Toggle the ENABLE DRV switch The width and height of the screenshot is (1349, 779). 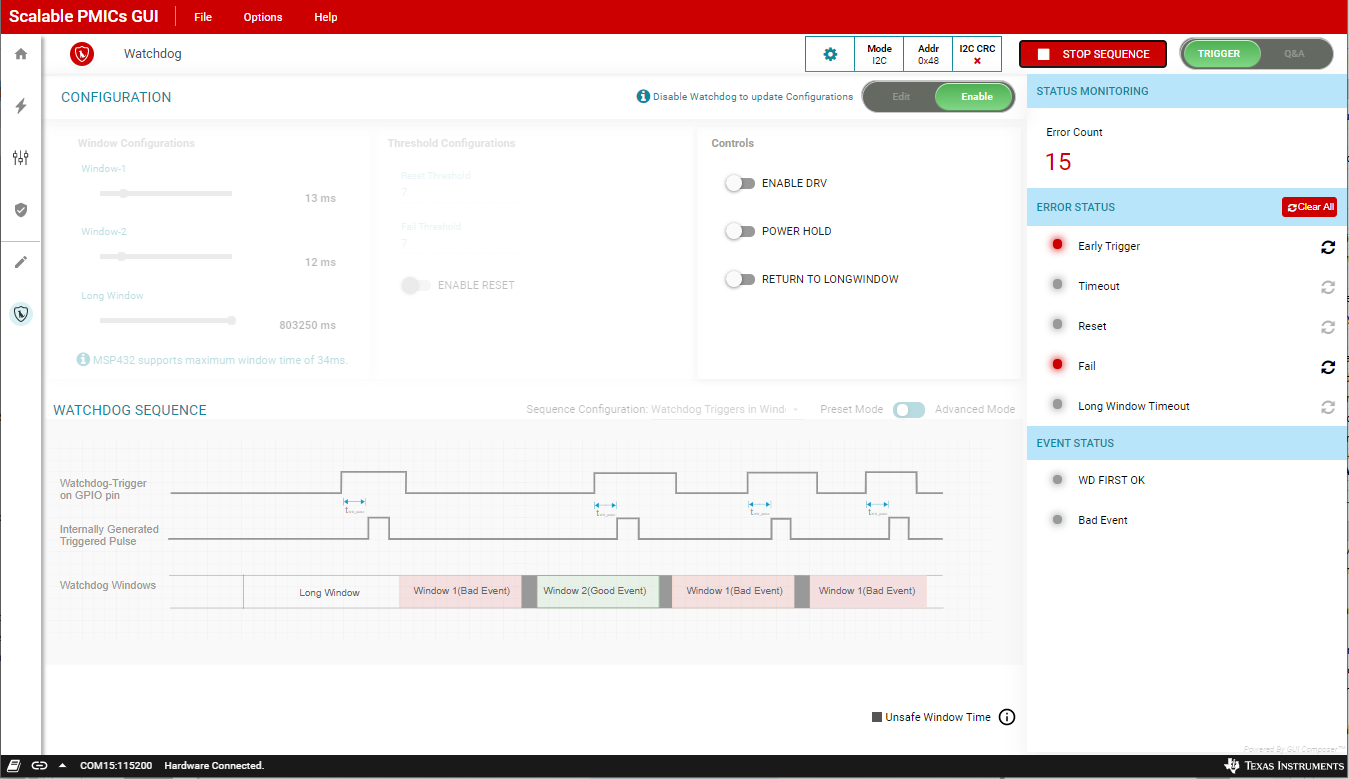pos(740,183)
